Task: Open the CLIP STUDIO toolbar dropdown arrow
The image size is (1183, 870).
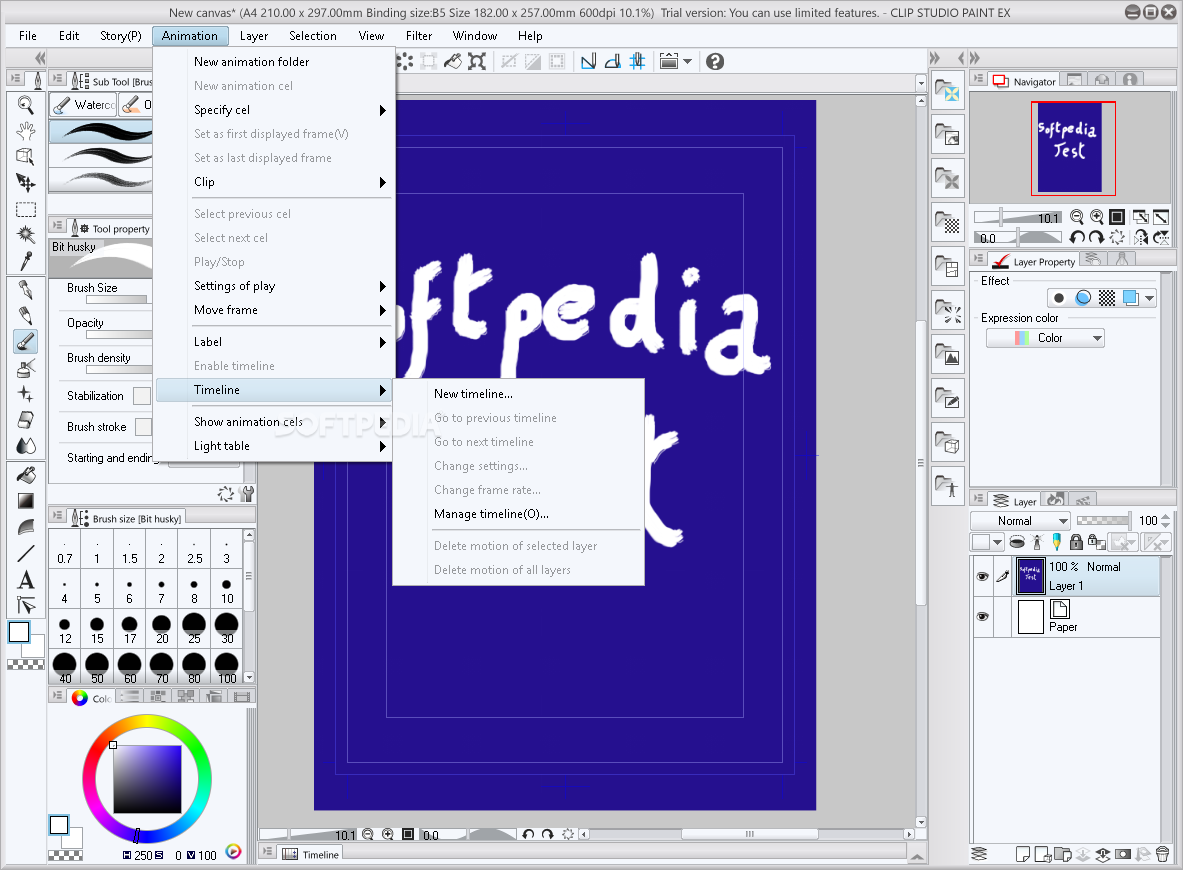Action: click(687, 62)
